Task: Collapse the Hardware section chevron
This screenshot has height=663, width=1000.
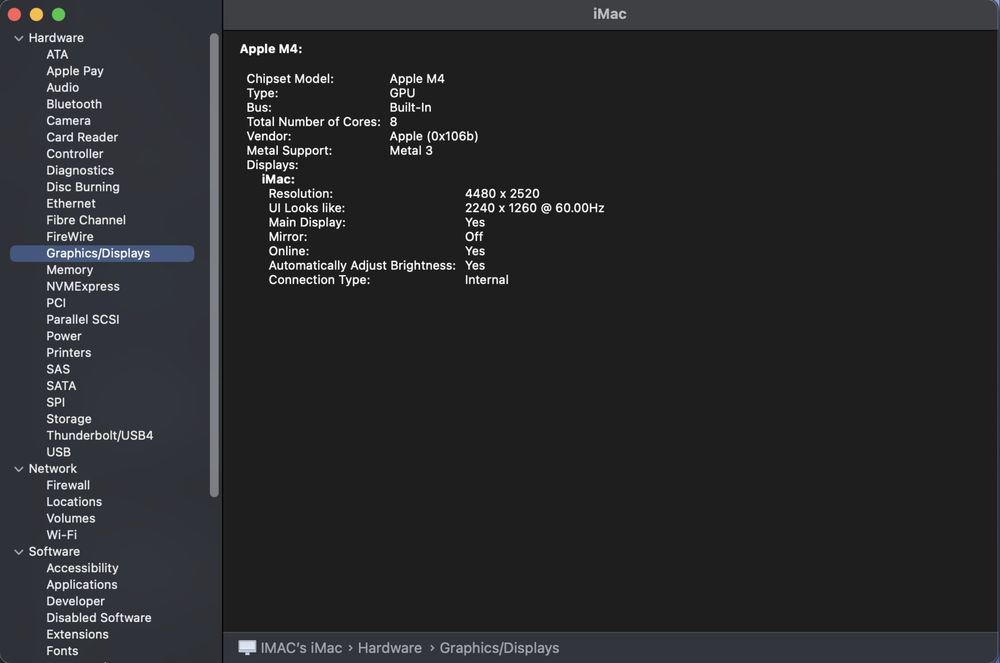Action: coord(18,38)
